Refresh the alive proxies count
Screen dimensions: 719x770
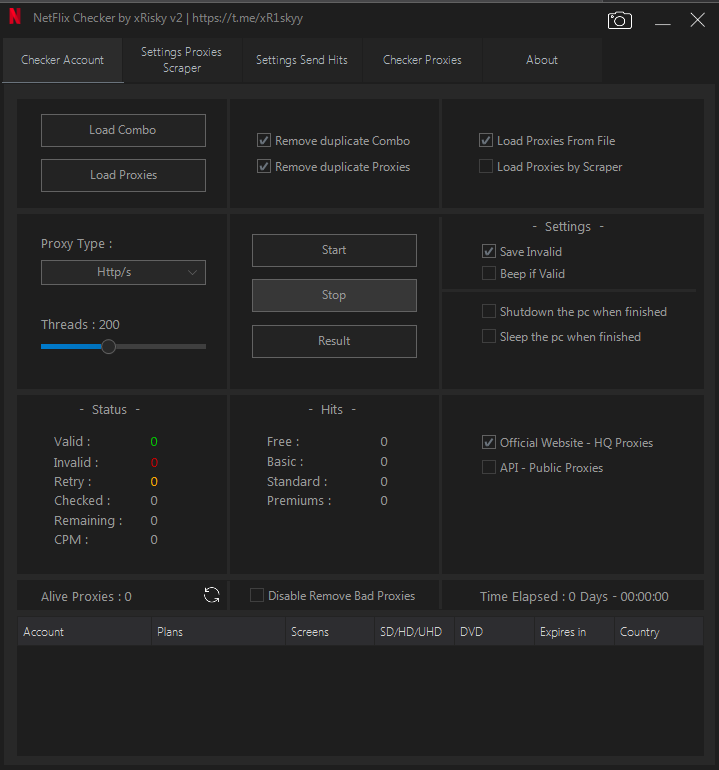pyautogui.click(x=212, y=596)
